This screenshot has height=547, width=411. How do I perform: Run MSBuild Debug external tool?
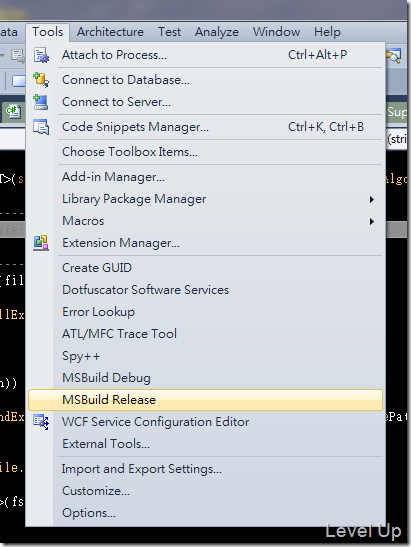[x=206, y=378]
